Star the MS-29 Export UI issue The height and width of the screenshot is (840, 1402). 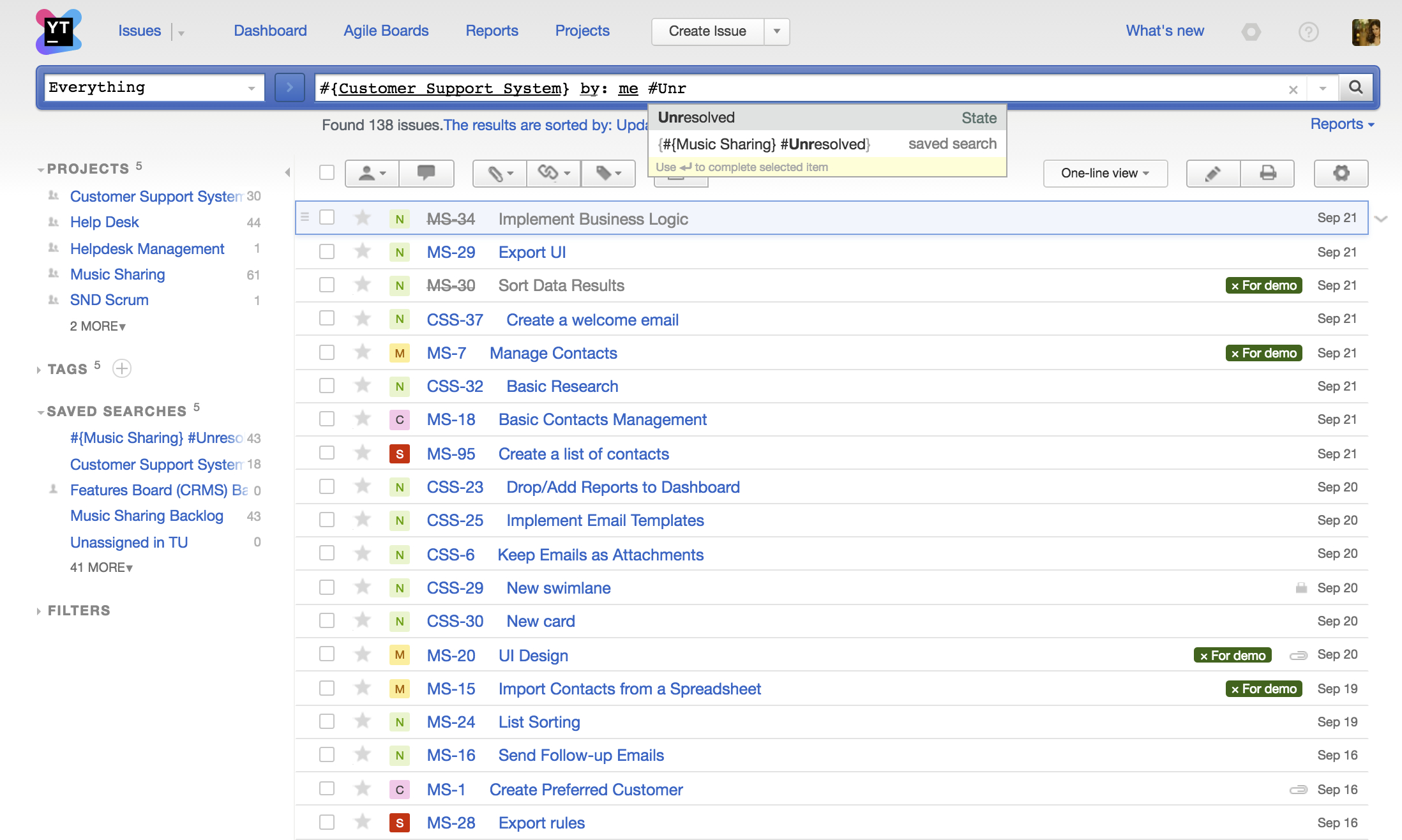(363, 251)
